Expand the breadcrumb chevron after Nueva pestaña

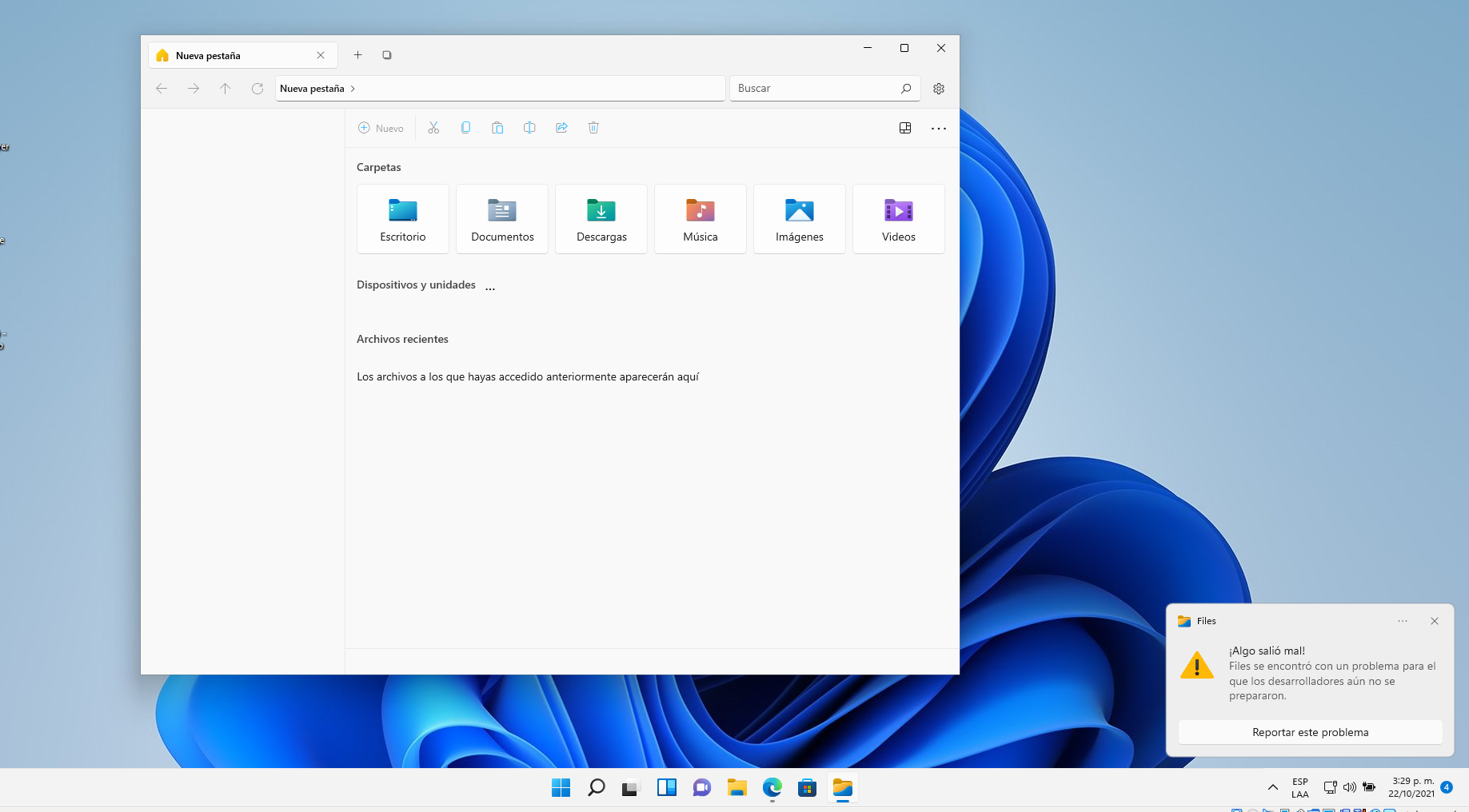click(353, 89)
